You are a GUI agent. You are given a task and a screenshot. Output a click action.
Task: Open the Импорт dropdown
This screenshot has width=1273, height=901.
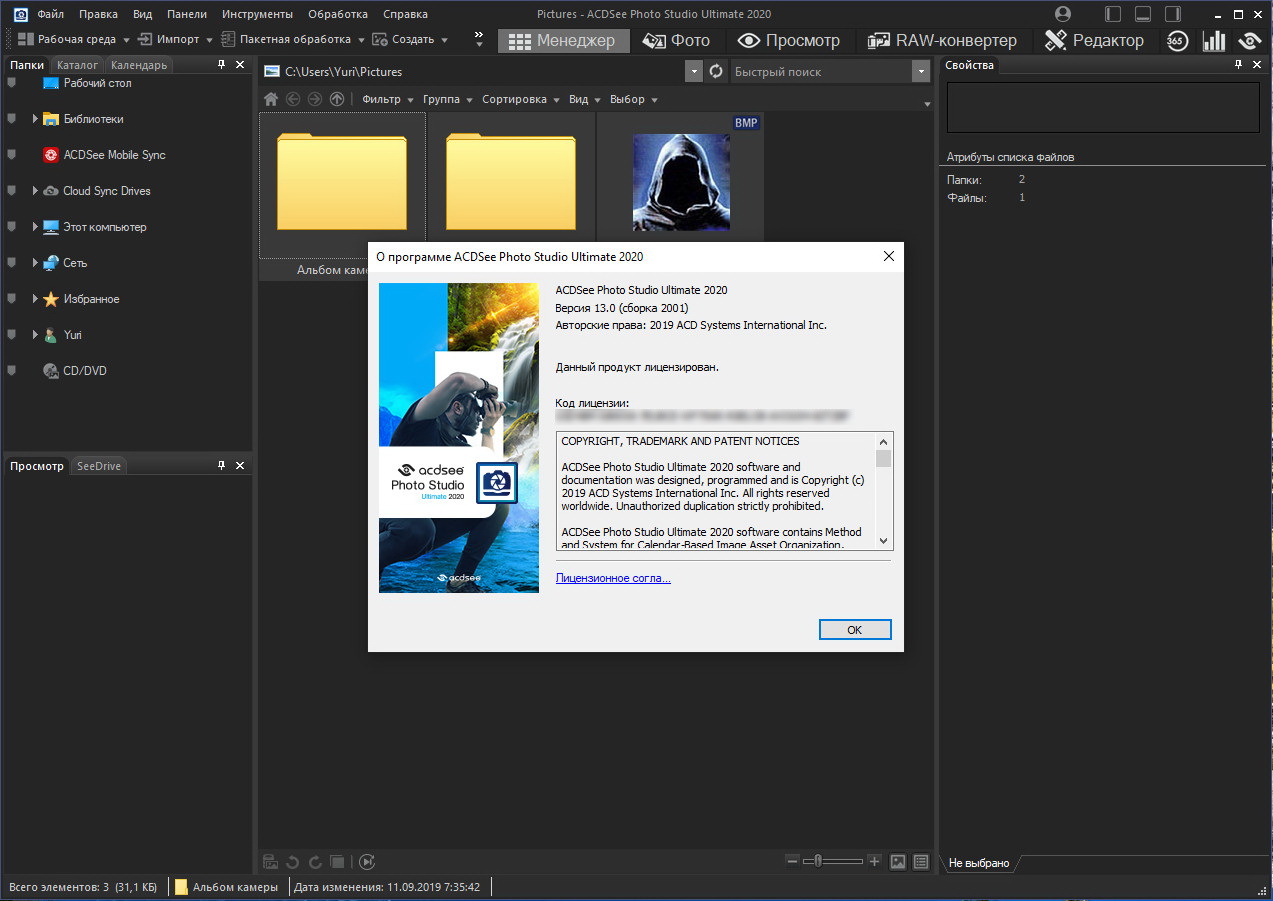176,39
